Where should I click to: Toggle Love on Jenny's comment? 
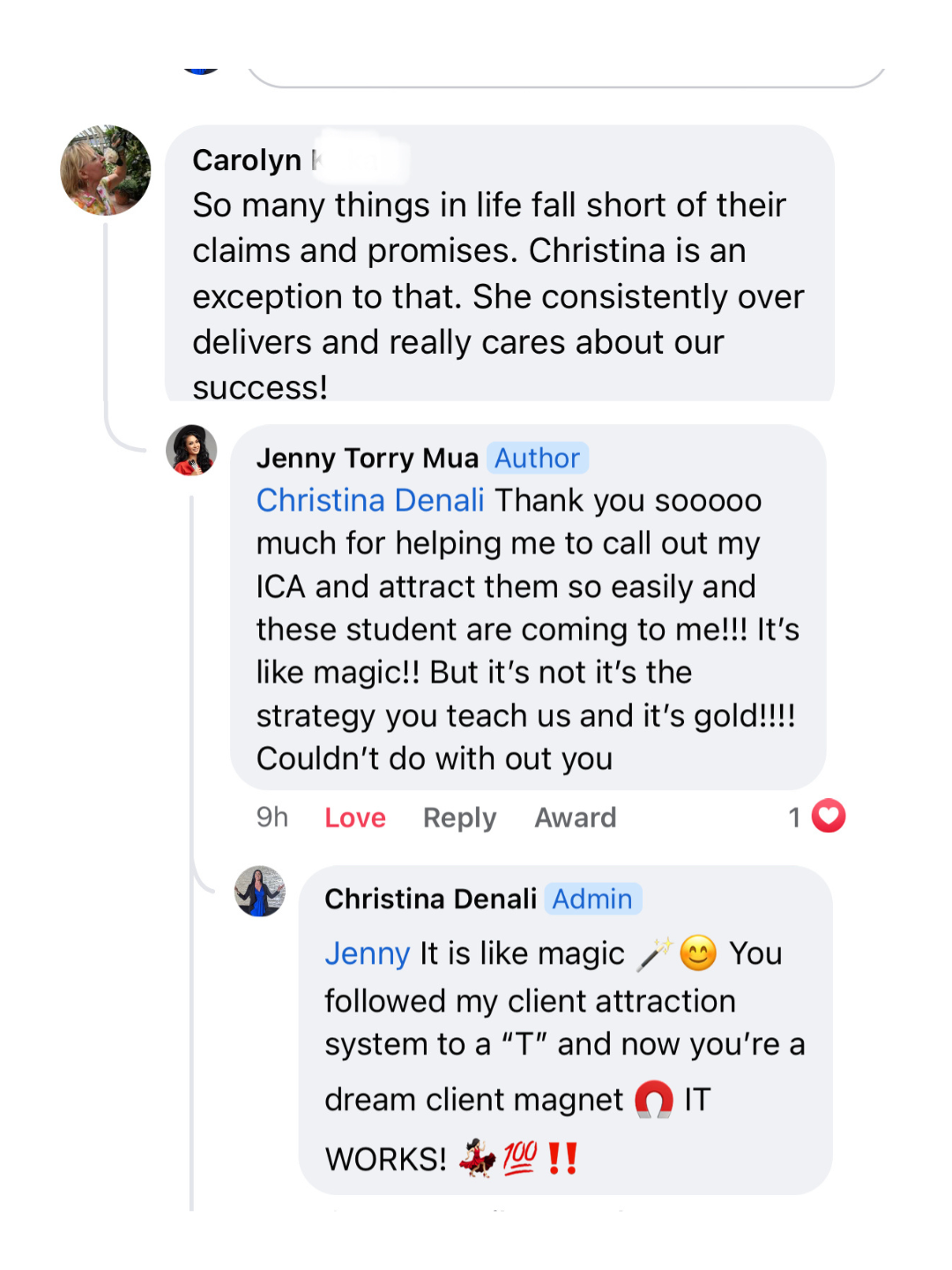tap(354, 818)
